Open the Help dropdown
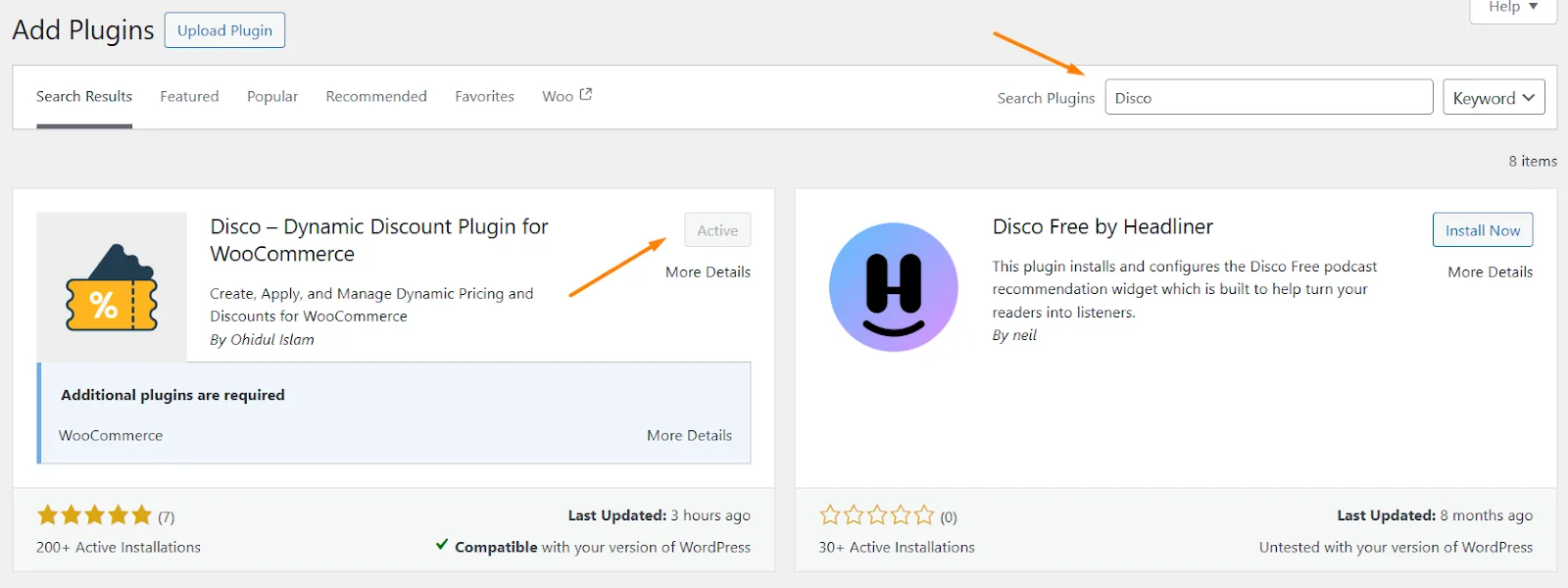Viewport: 1568px width, 588px height. point(1513,8)
